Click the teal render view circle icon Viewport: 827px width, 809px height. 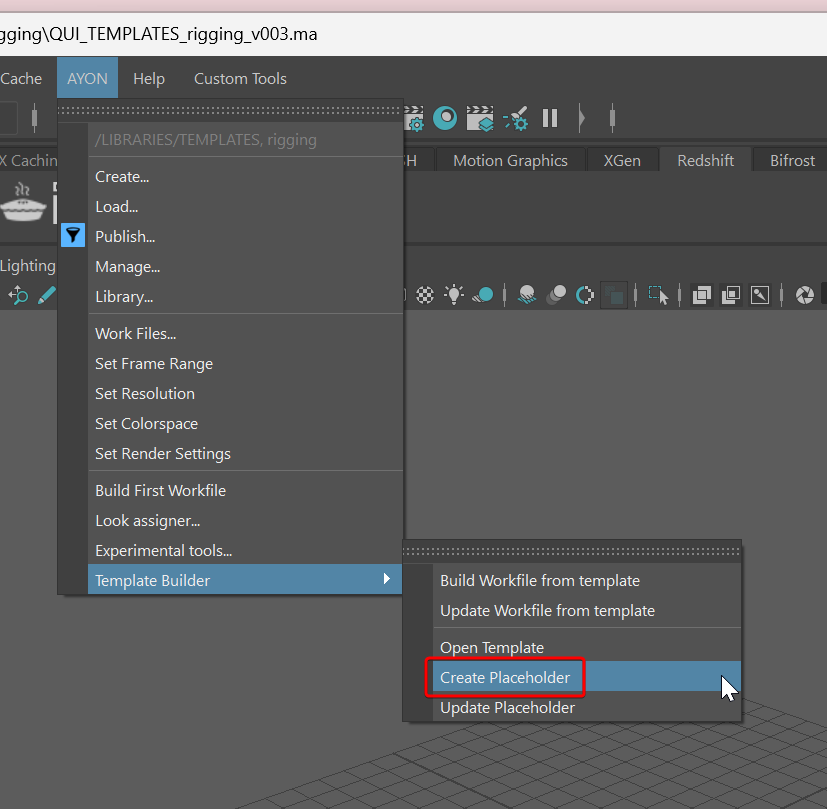click(446, 119)
